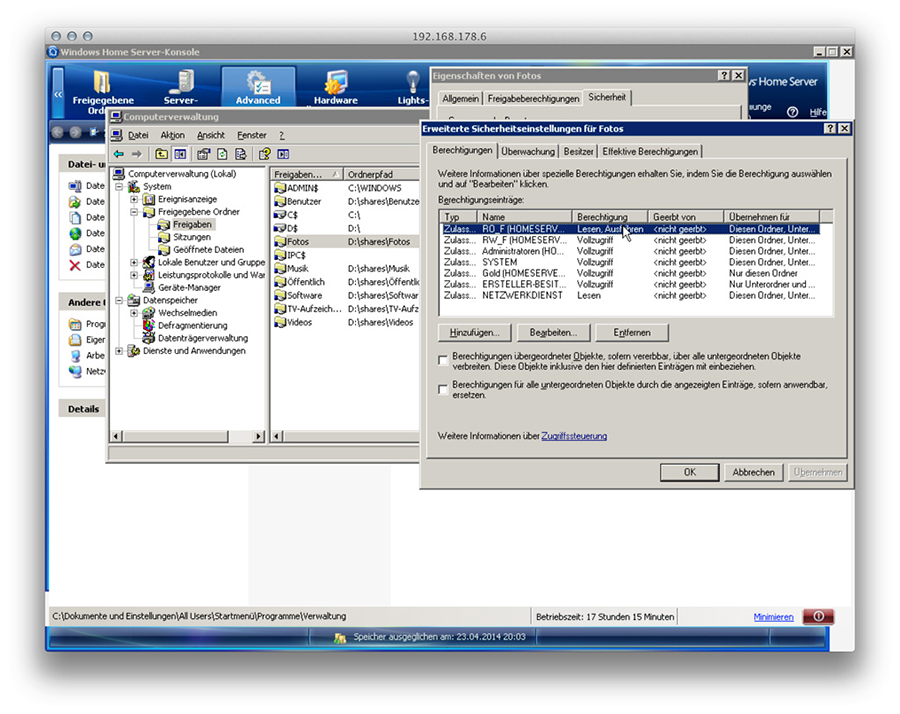Select the NETZWERKDIENST permission entry

(x=631, y=295)
